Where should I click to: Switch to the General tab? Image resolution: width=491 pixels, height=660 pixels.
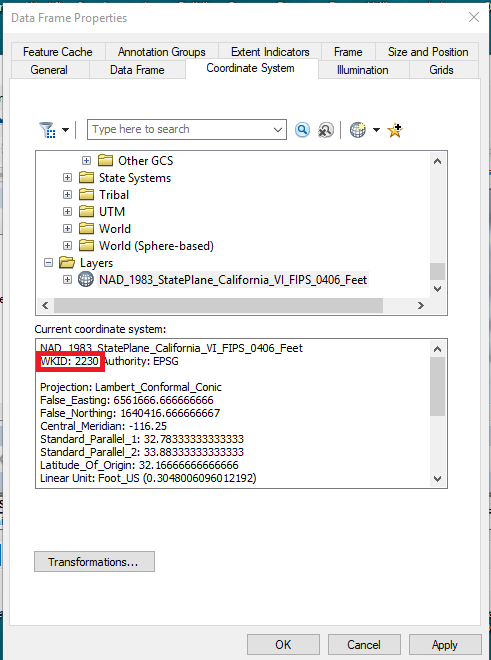[x=49, y=70]
